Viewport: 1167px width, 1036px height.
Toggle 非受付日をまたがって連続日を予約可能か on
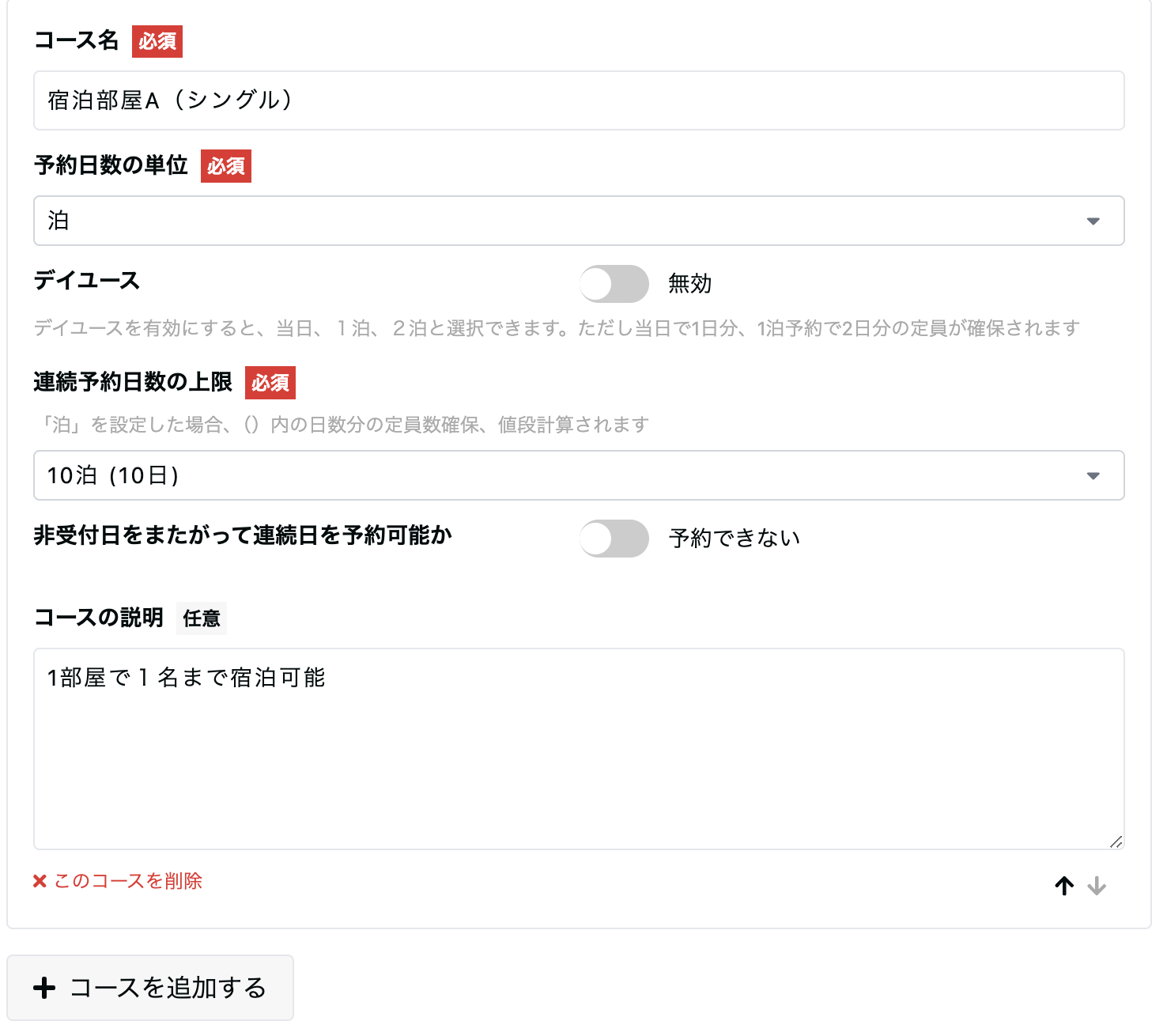click(x=614, y=538)
